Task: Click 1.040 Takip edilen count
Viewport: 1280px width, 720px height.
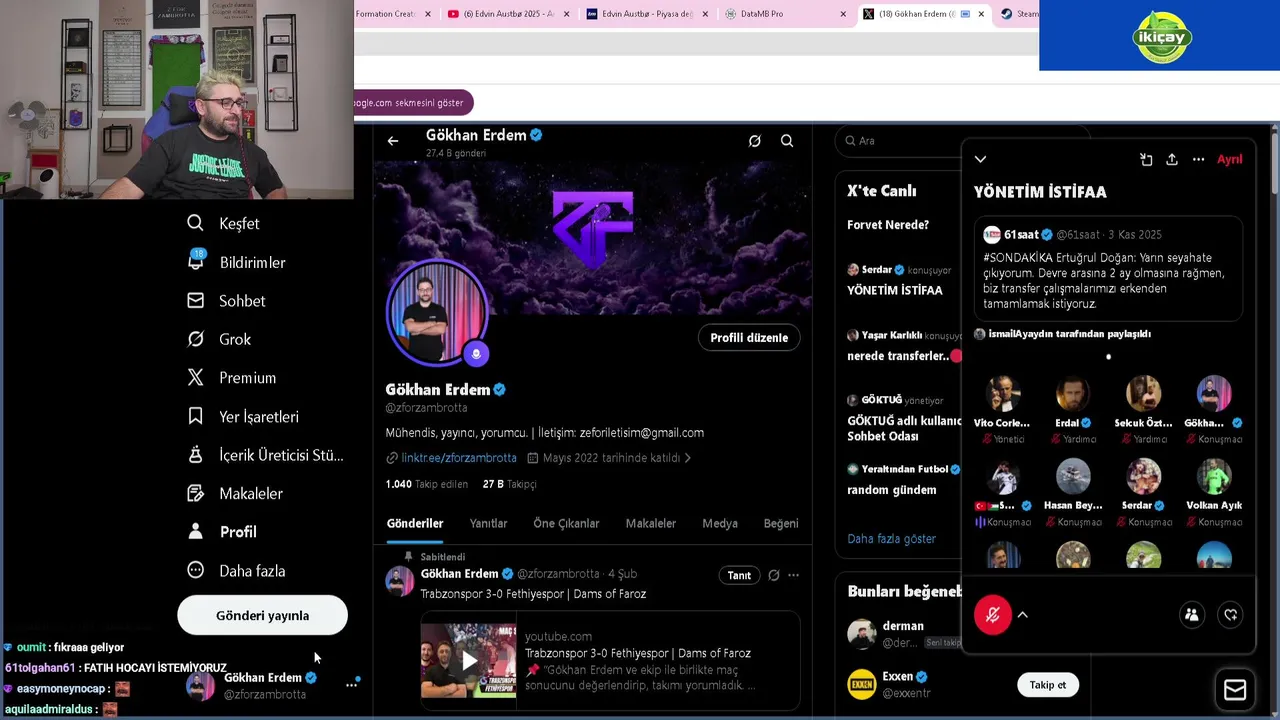Action: click(x=427, y=484)
